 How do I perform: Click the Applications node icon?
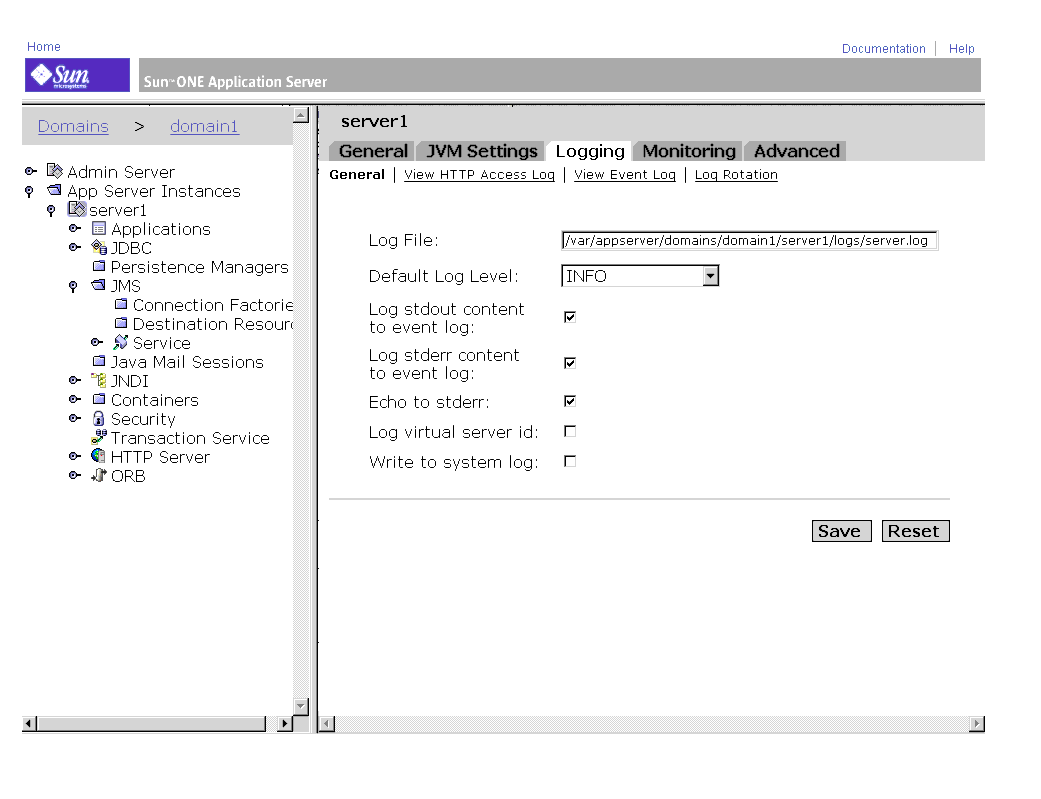point(99,228)
